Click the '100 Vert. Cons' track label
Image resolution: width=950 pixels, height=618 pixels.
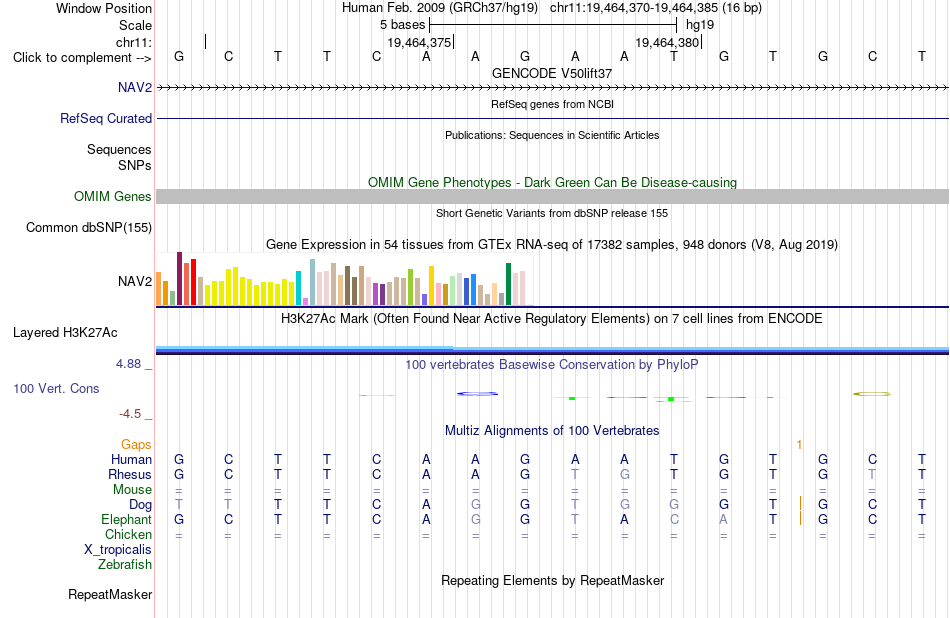pyautogui.click(x=56, y=389)
